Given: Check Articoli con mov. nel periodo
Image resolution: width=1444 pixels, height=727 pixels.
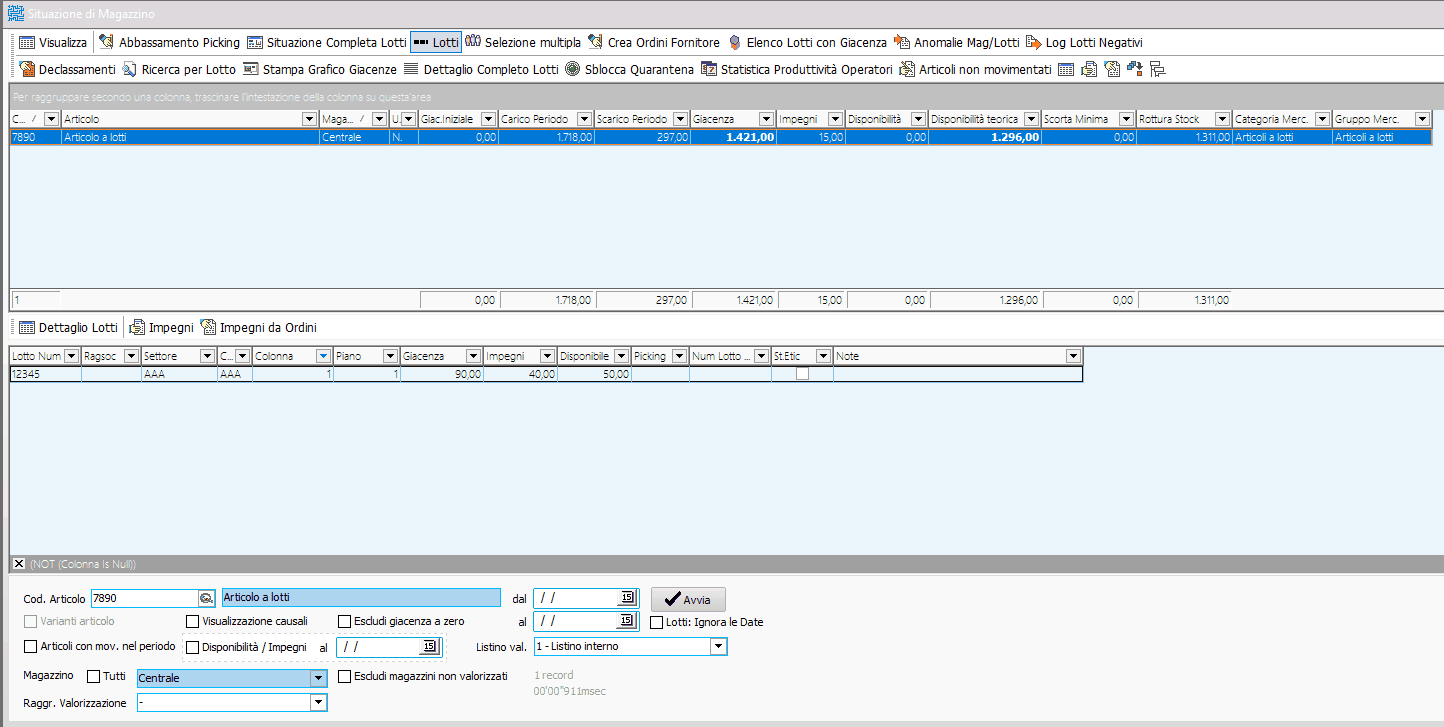Looking at the screenshot, I should pos(30,646).
